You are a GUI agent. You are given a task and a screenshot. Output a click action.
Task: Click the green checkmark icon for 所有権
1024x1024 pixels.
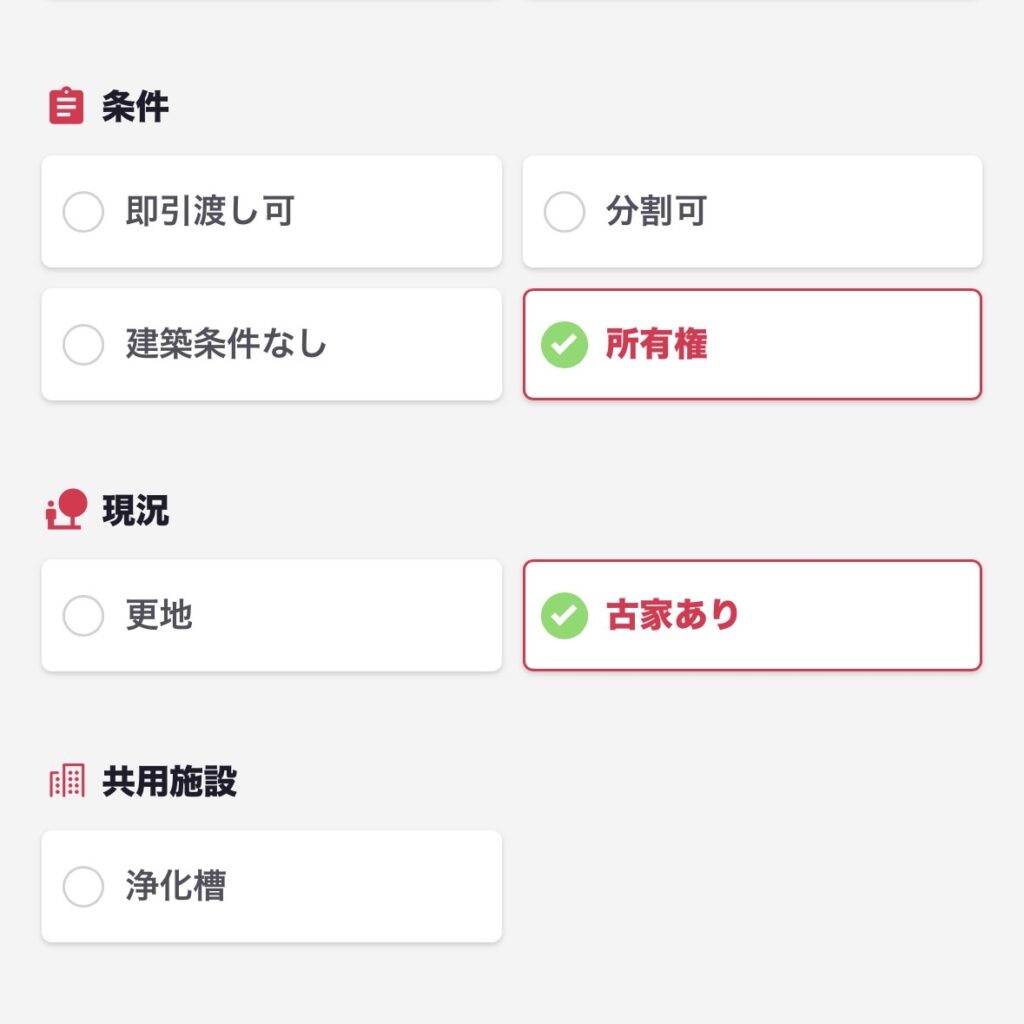point(564,344)
